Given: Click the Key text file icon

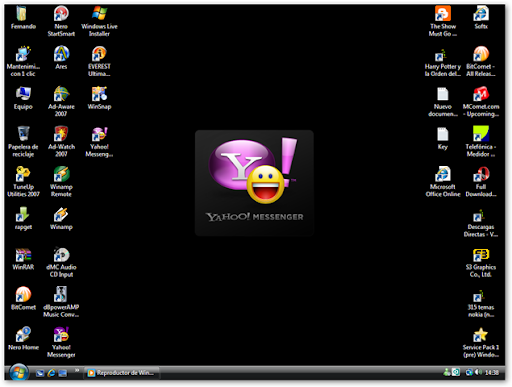Looking at the screenshot, I should [x=443, y=138].
